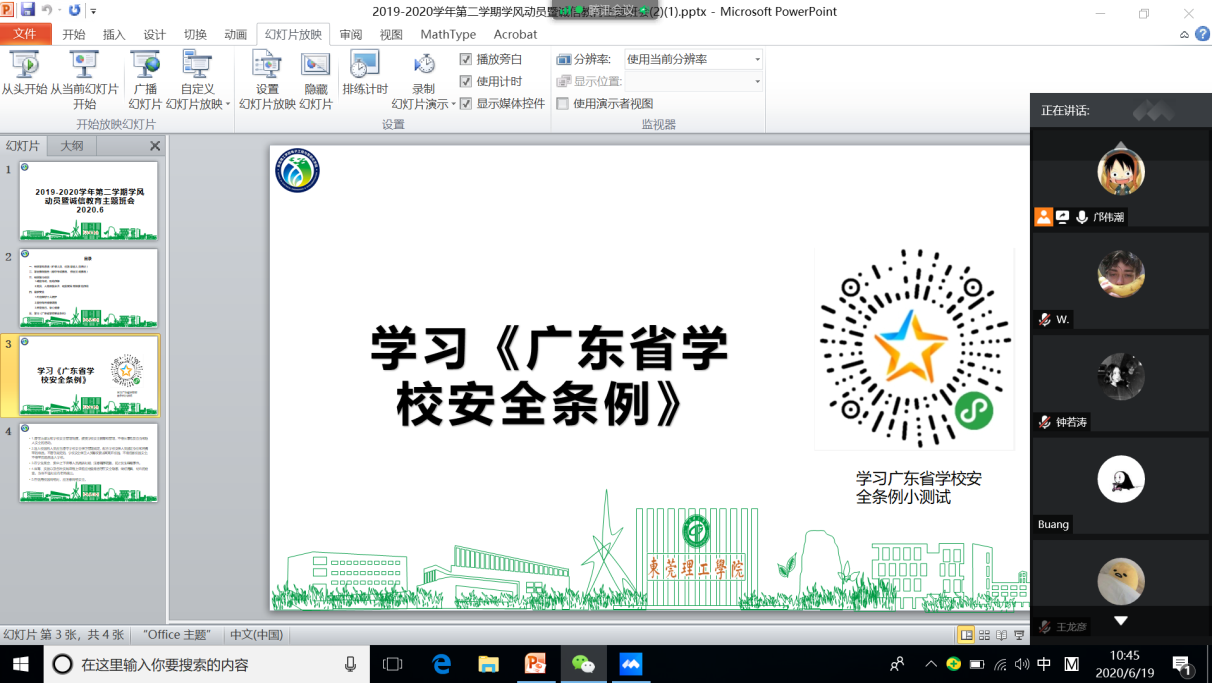
Task: Click the 排练计时 rehearse timings icon
Action: 365,66
